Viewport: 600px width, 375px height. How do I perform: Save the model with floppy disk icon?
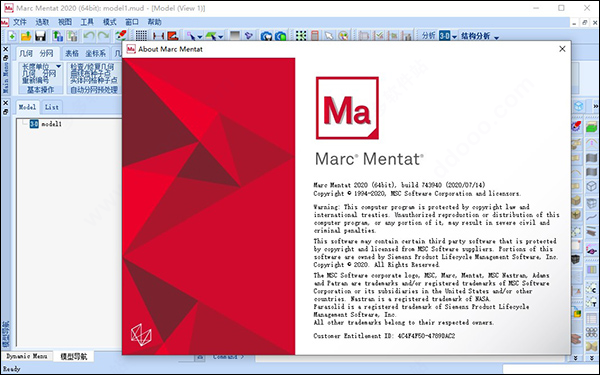(x=40, y=36)
